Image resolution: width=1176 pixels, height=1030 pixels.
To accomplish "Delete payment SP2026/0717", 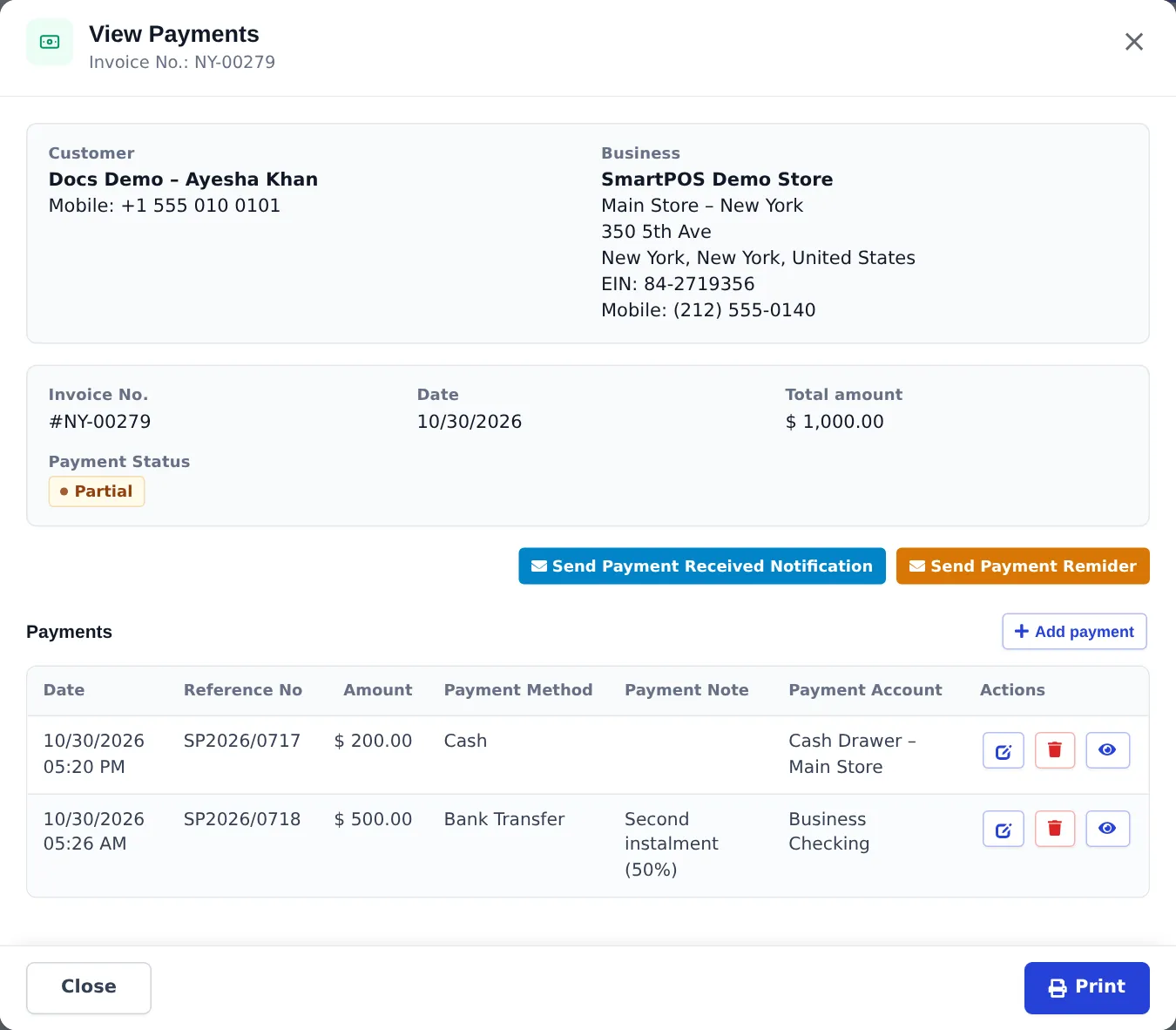I will pyautogui.click(x=1055, y=750).
